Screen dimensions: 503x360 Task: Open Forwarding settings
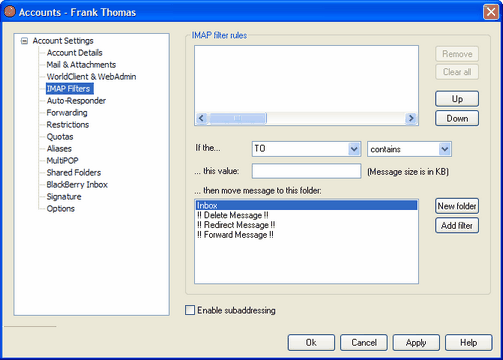[x=67, y=113]
